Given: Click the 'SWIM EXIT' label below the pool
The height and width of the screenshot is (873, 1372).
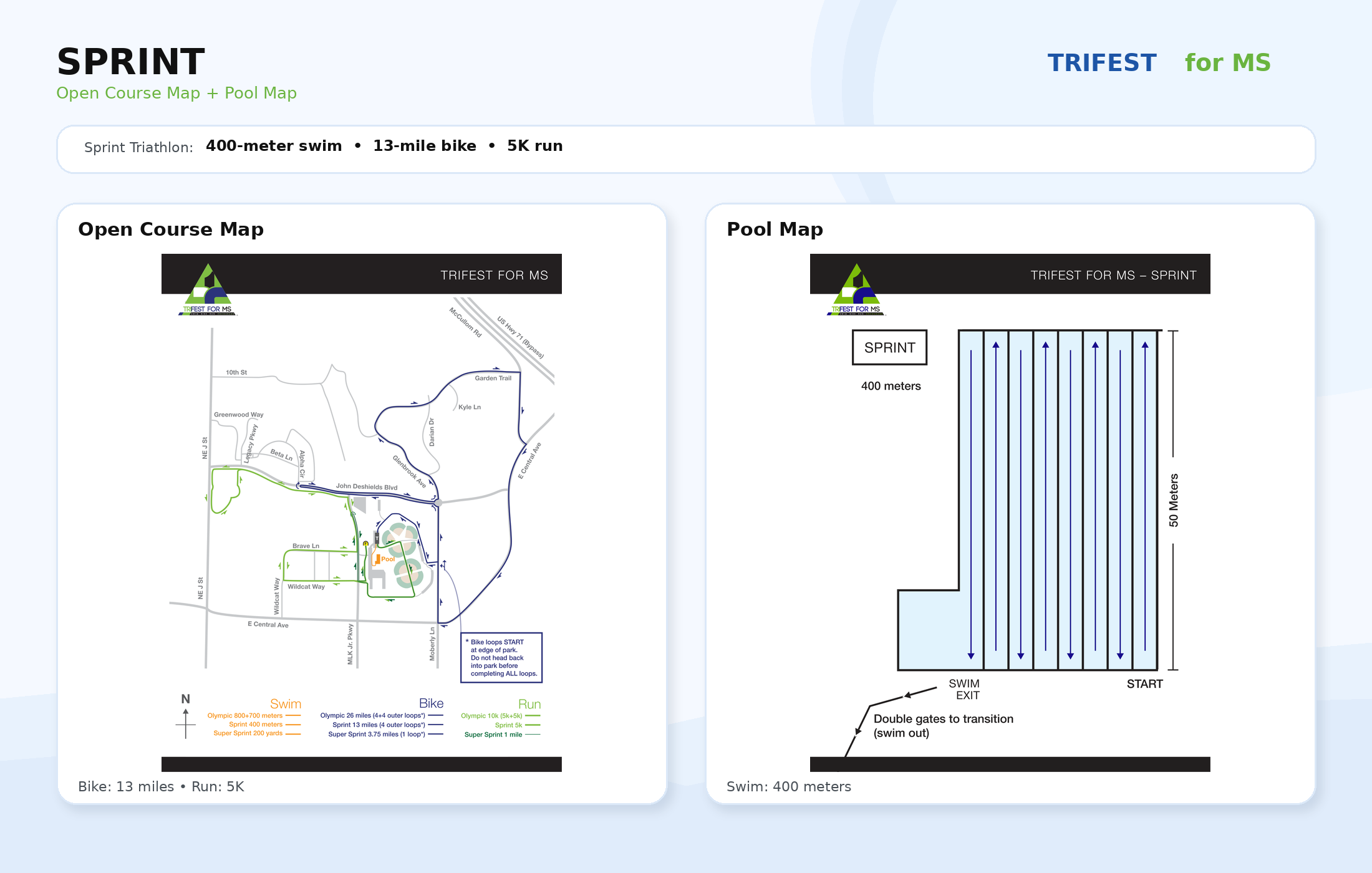Looking at the screenshot, I should point(965,689).
